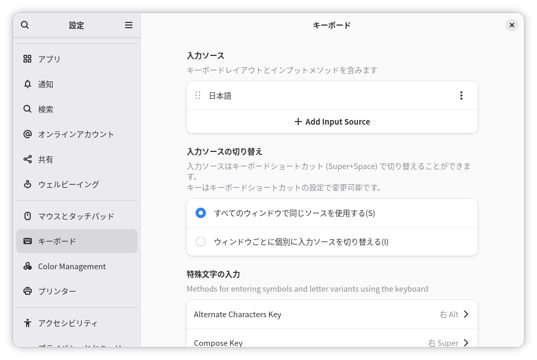The image size is (537, 360).
Task: Click the アクセシビリティ person icon
Action: [x=27, y=323]
